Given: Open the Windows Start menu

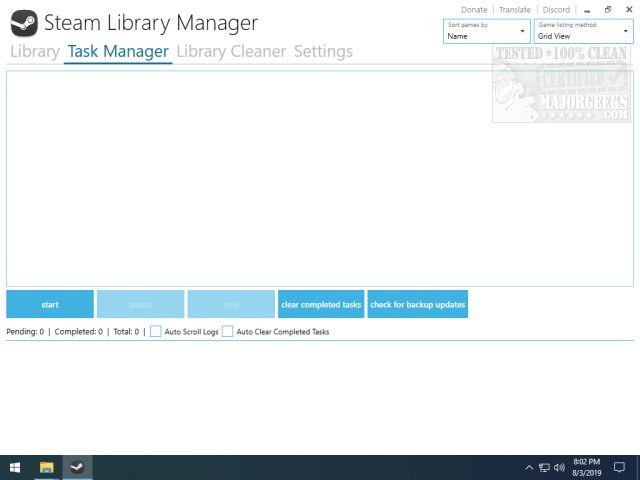Looking at the screenshot, I should click(x=15, y=467).
